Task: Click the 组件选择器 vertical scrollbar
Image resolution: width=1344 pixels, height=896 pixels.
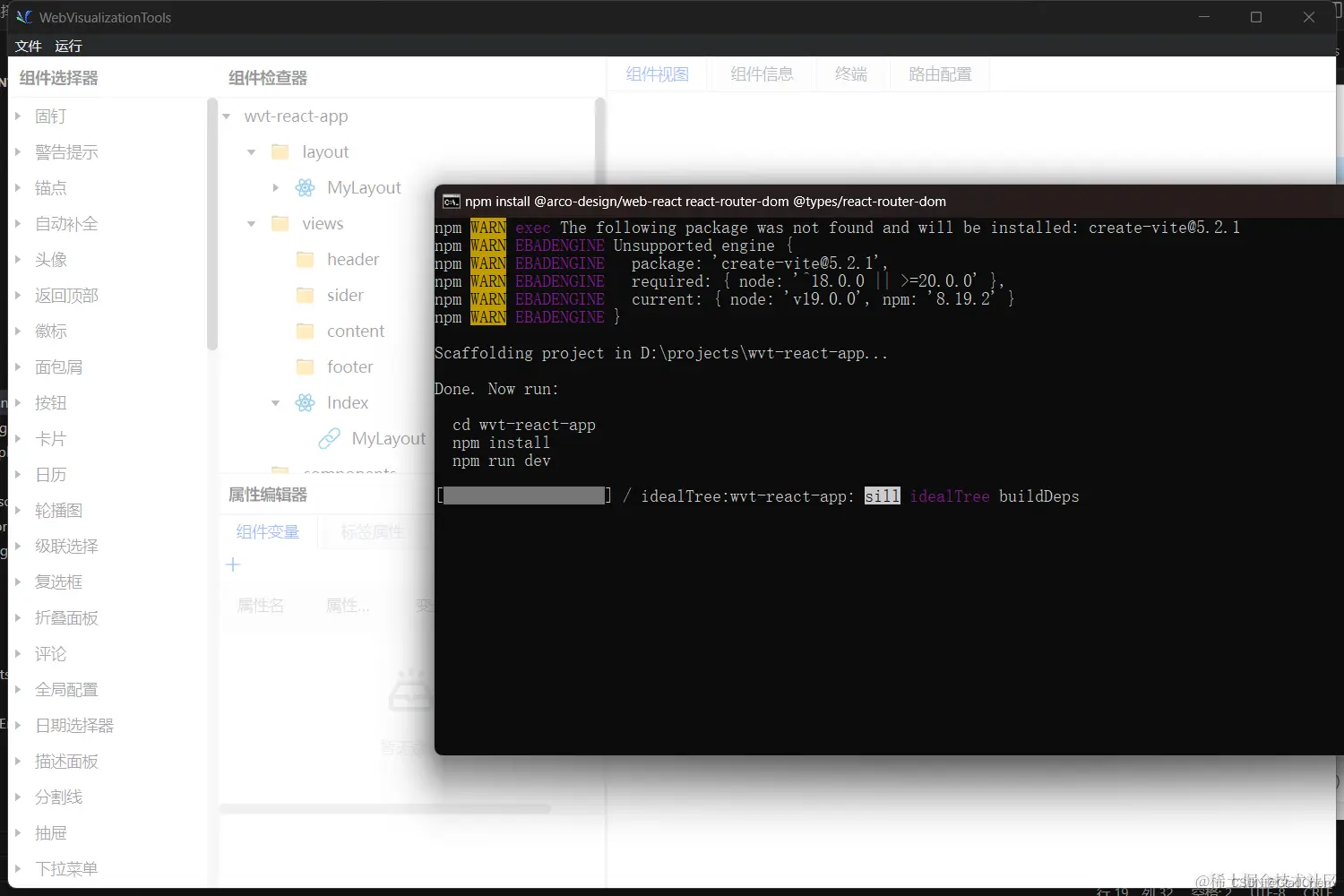Action: 212,224
